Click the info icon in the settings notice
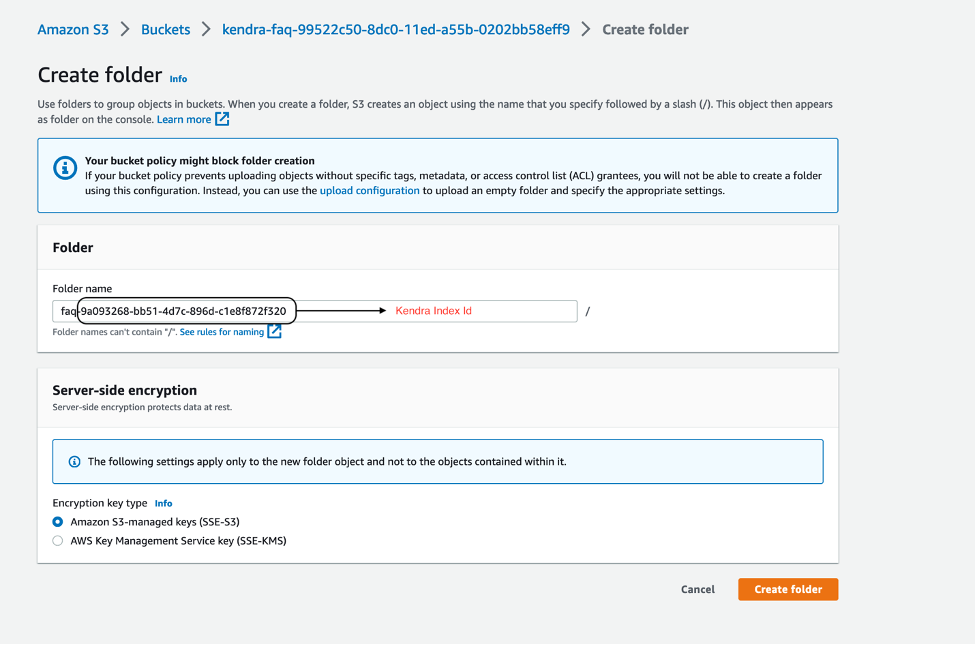 click(x=74, y=462)
